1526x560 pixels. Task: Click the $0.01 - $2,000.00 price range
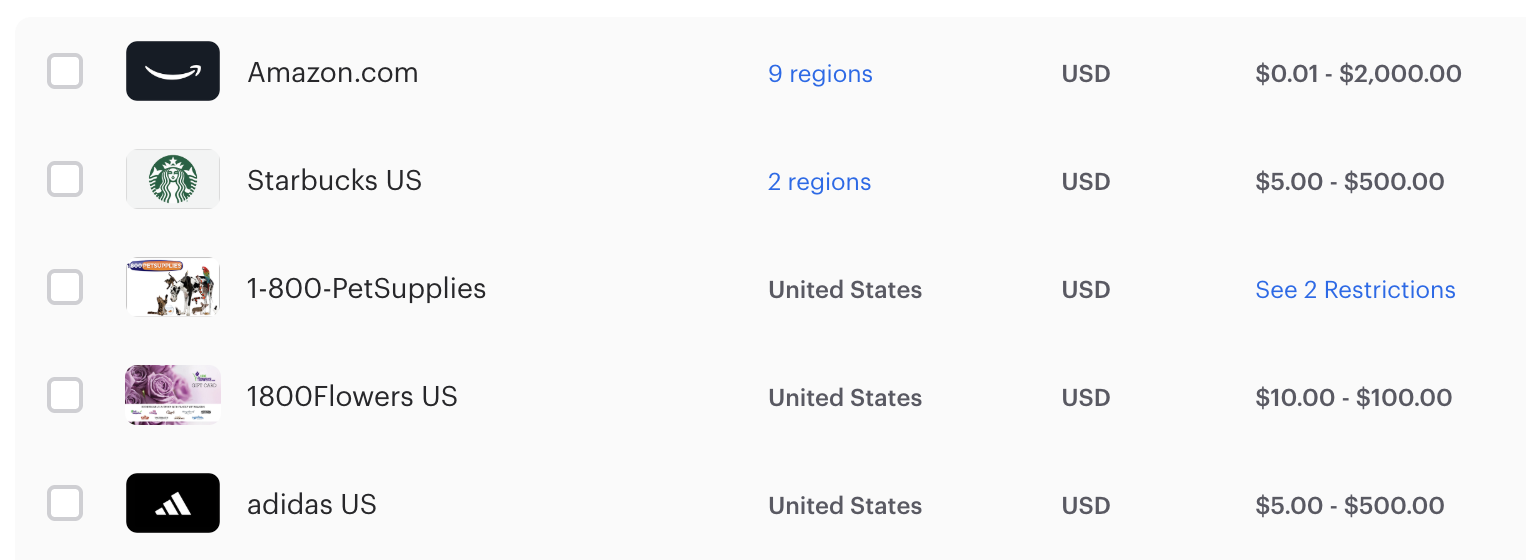pos(1358,74)
